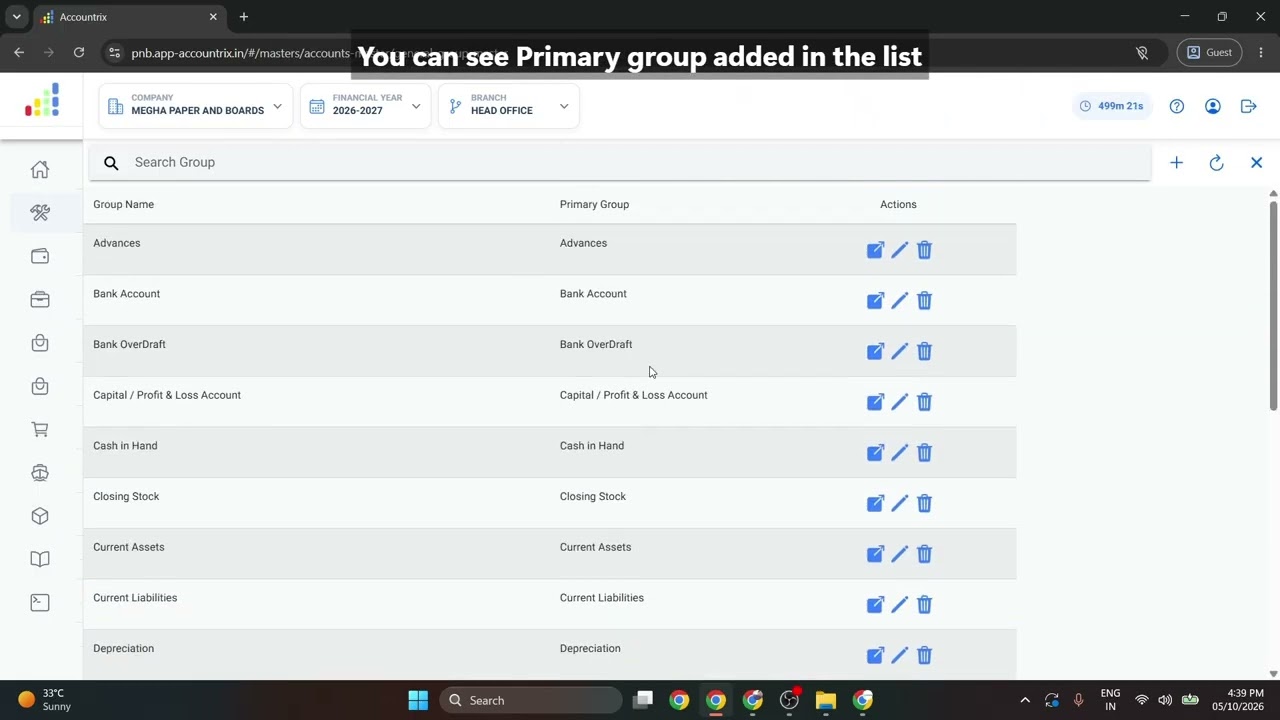Viewport: 1280px width, 720px height.
Task: Close the group list panel
Action: point(1256,163)
